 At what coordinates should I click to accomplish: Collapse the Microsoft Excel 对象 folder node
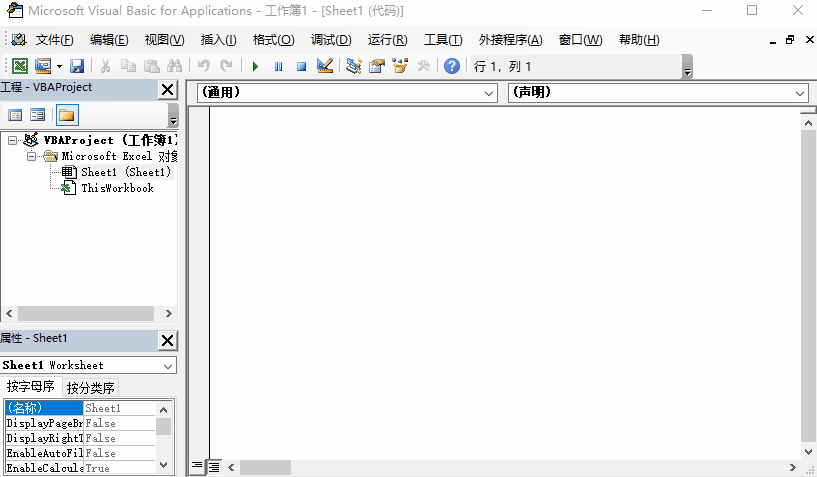pyautogui.click(x=31, y=156)
